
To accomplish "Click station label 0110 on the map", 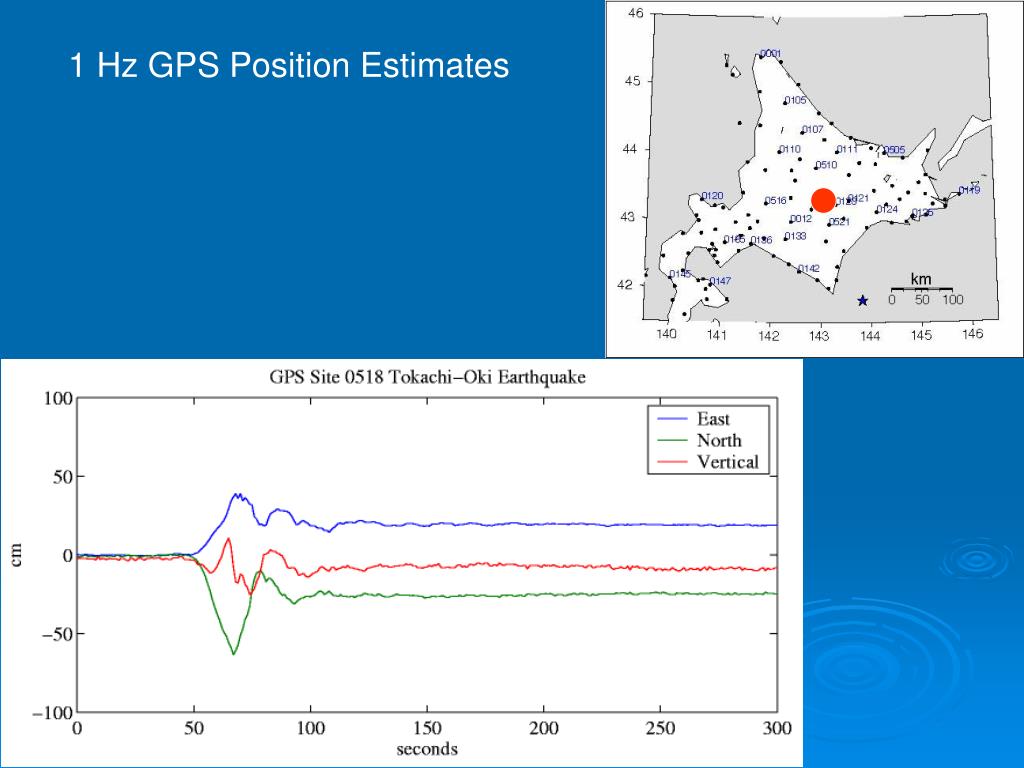I will click(790, 149).
